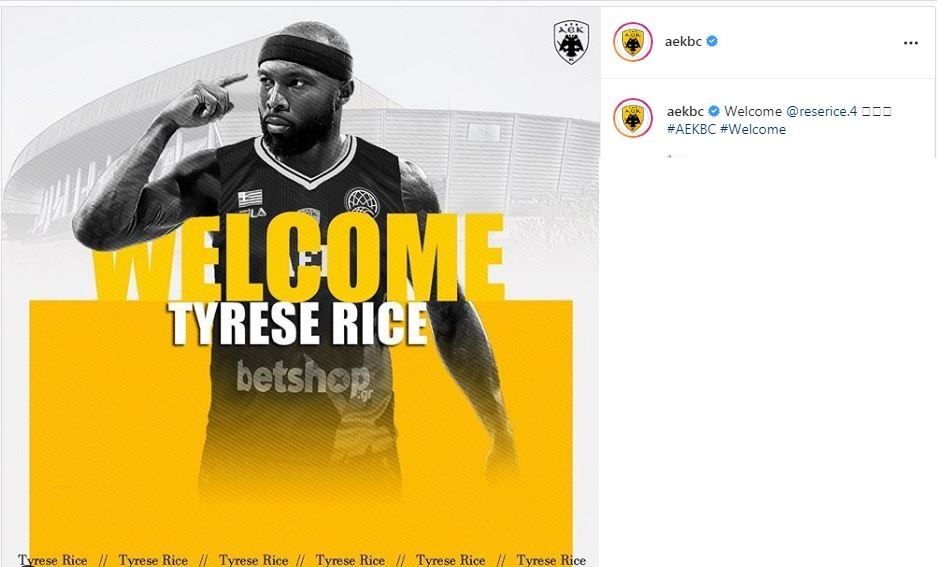Screen dimensions: 937x567
Task: Click the AEK shield logo on the poster
Action: 571,42
